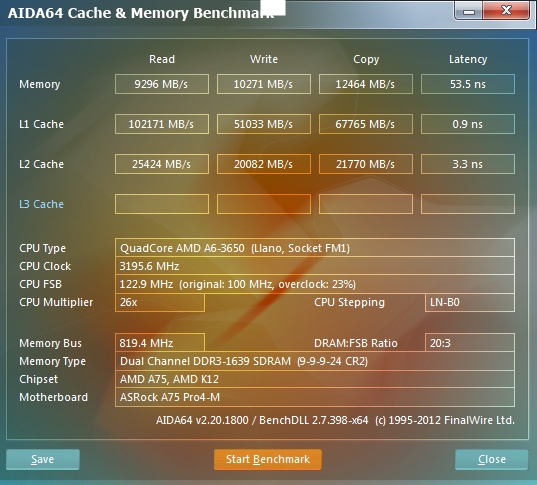Viewport: 537px width, 485px height.
Task: Click the empty L3 Cache latency field
Action: coord(468,204)
